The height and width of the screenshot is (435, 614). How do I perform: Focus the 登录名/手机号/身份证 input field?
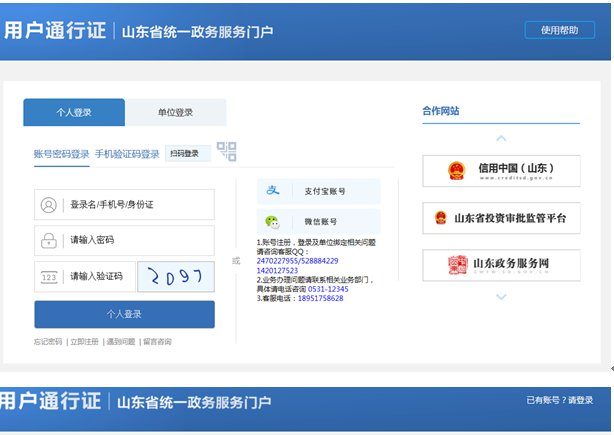(135, 205)
